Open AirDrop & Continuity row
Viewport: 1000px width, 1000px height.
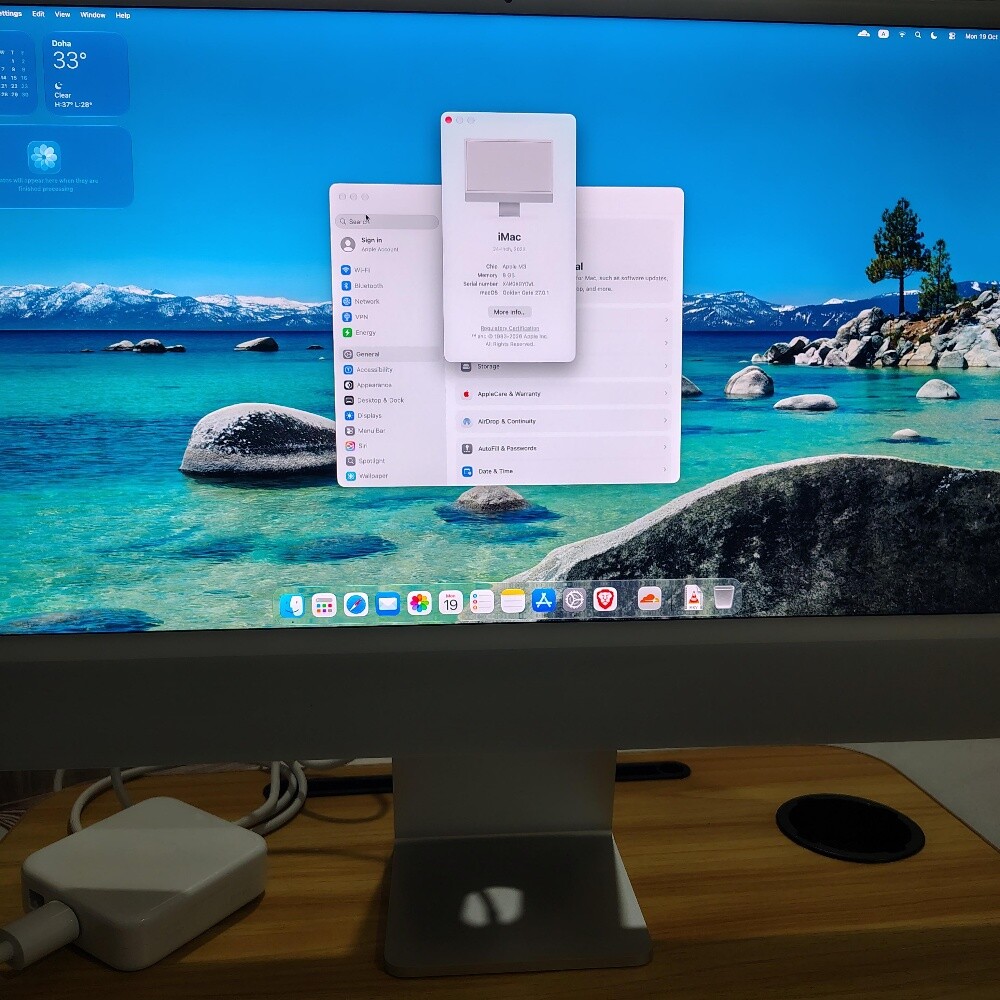pos(564,421)
